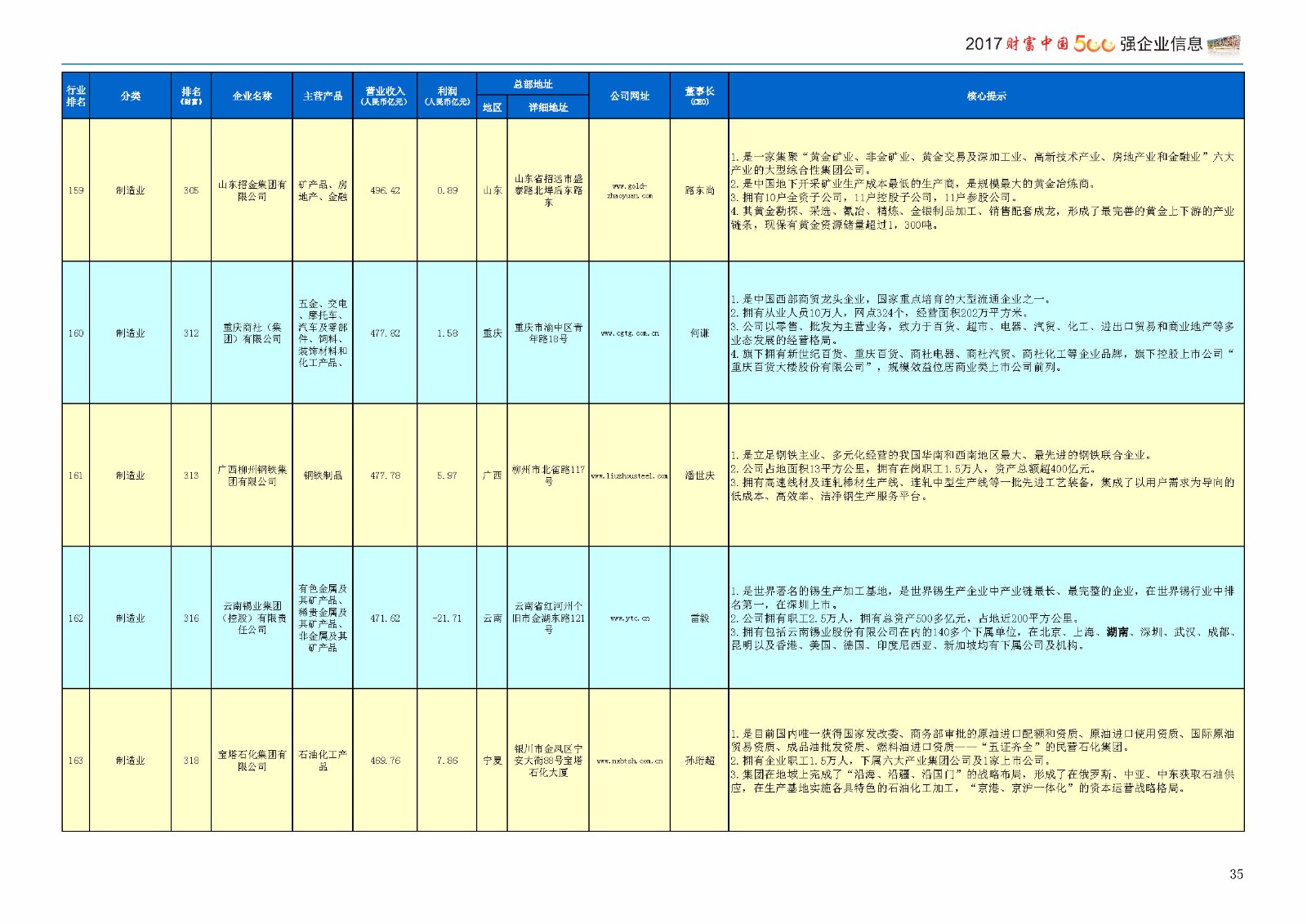The width and height of the screenshot is (1307, 924).
Task: Select profit value 0.89
Action: tap(447, 190)
